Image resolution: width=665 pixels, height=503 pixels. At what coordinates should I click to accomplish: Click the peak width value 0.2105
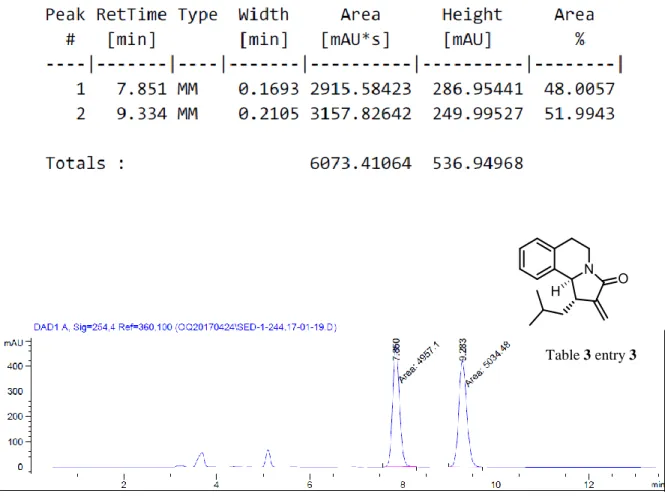(x=268, y=114)
